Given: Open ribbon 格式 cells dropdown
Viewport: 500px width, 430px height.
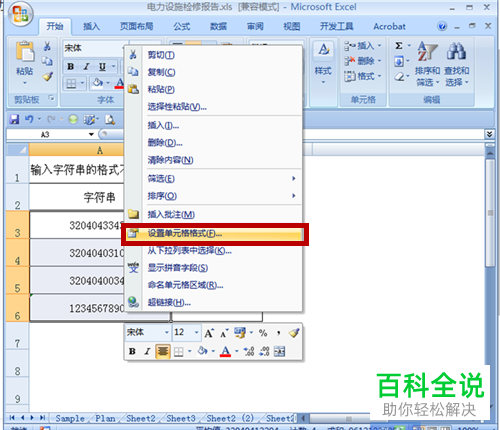Looking at the screenshot, I should pos(363,76).
